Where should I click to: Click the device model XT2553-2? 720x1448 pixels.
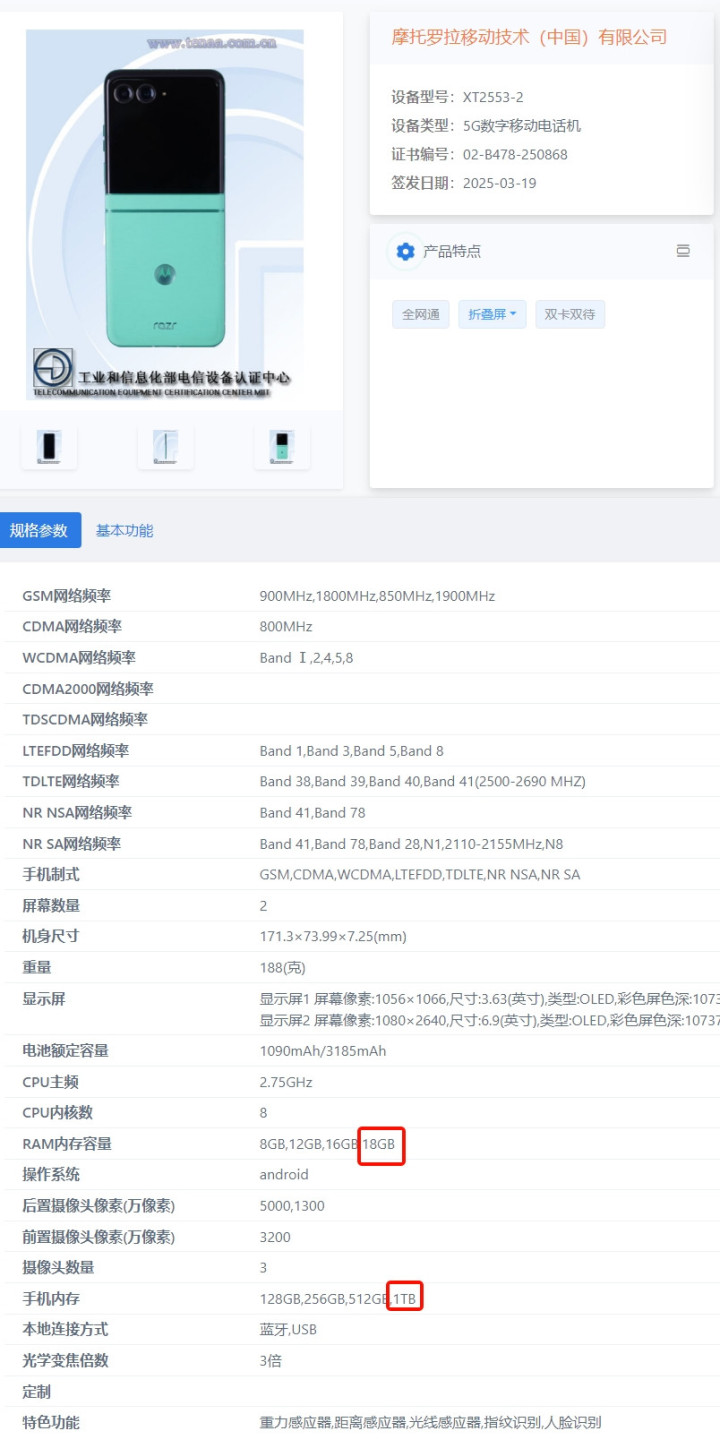click(x=493, y=97)
